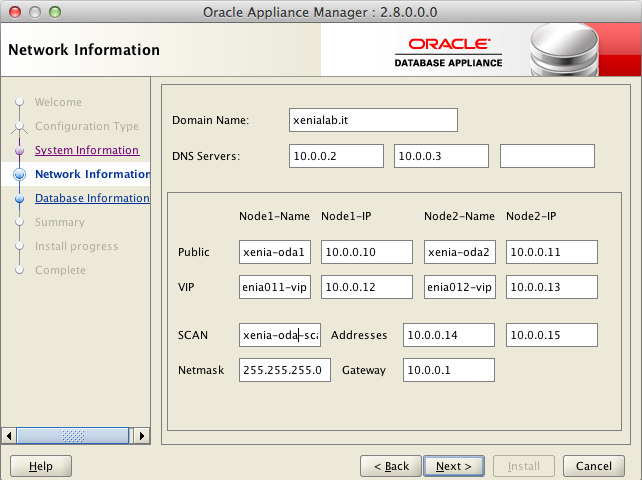Click the Addresses label
This screenshot has height=480, width=642.
pos(359,335)
